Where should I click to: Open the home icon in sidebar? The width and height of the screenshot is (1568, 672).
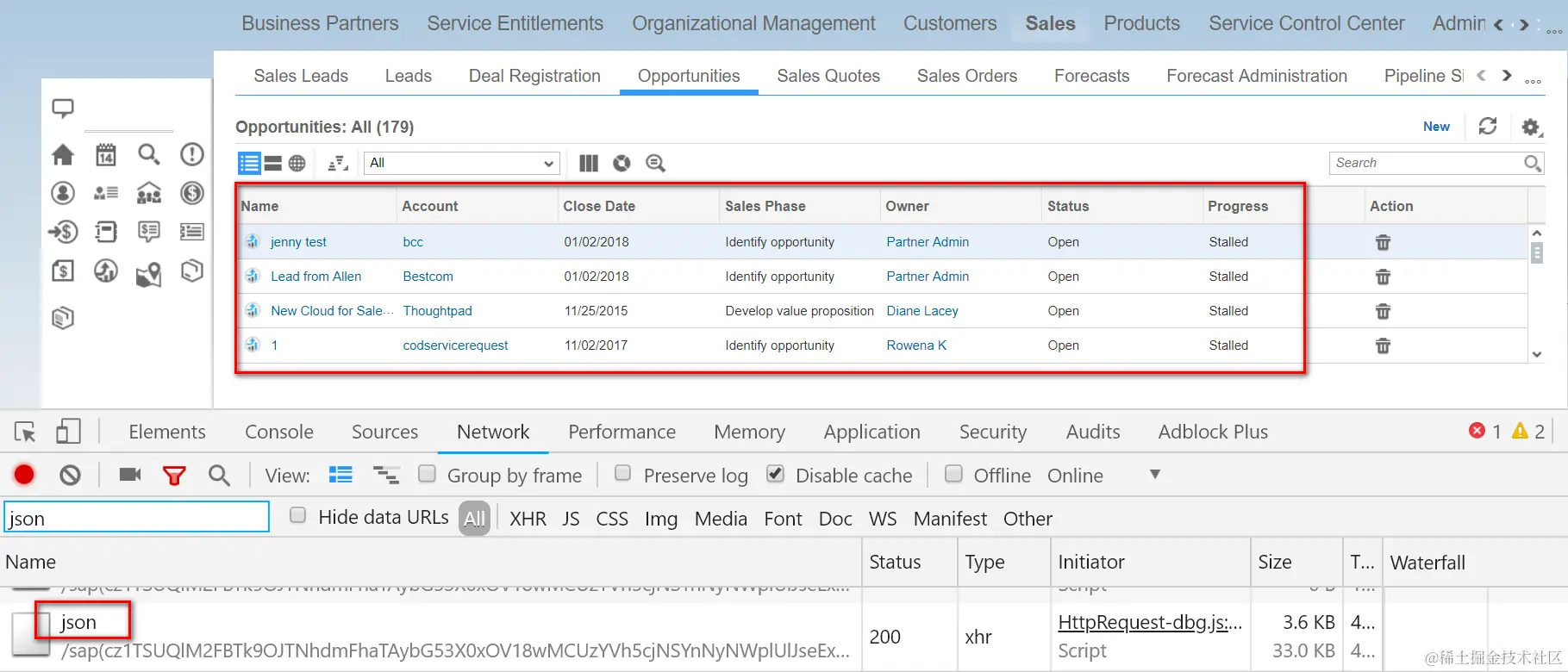click(63, 155)
